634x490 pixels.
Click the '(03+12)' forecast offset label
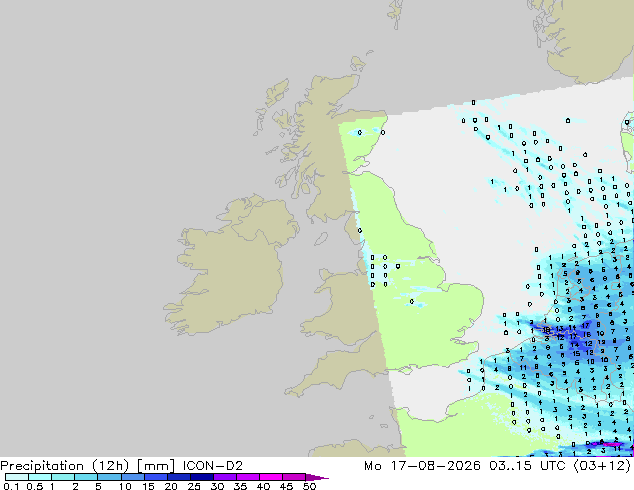click(602, 466)
